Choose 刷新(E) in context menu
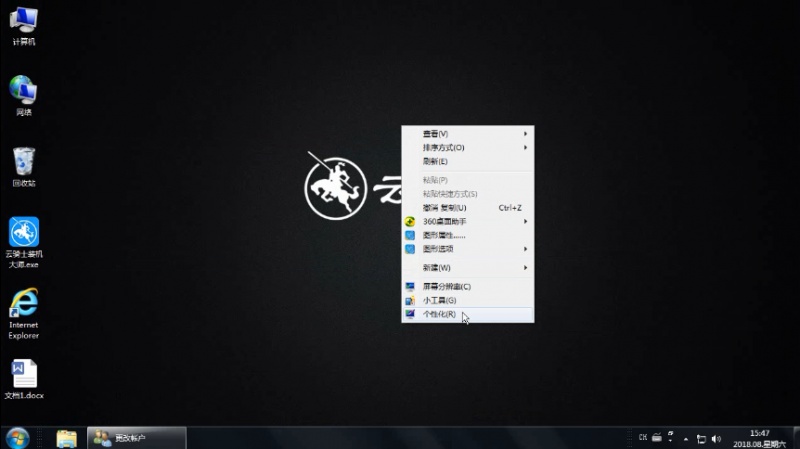Screen dimensions: 800x449 click(468, 161)
